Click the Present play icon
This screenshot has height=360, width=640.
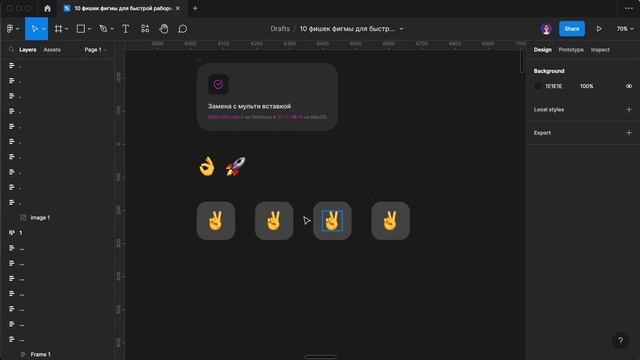(x=599, y=29)
